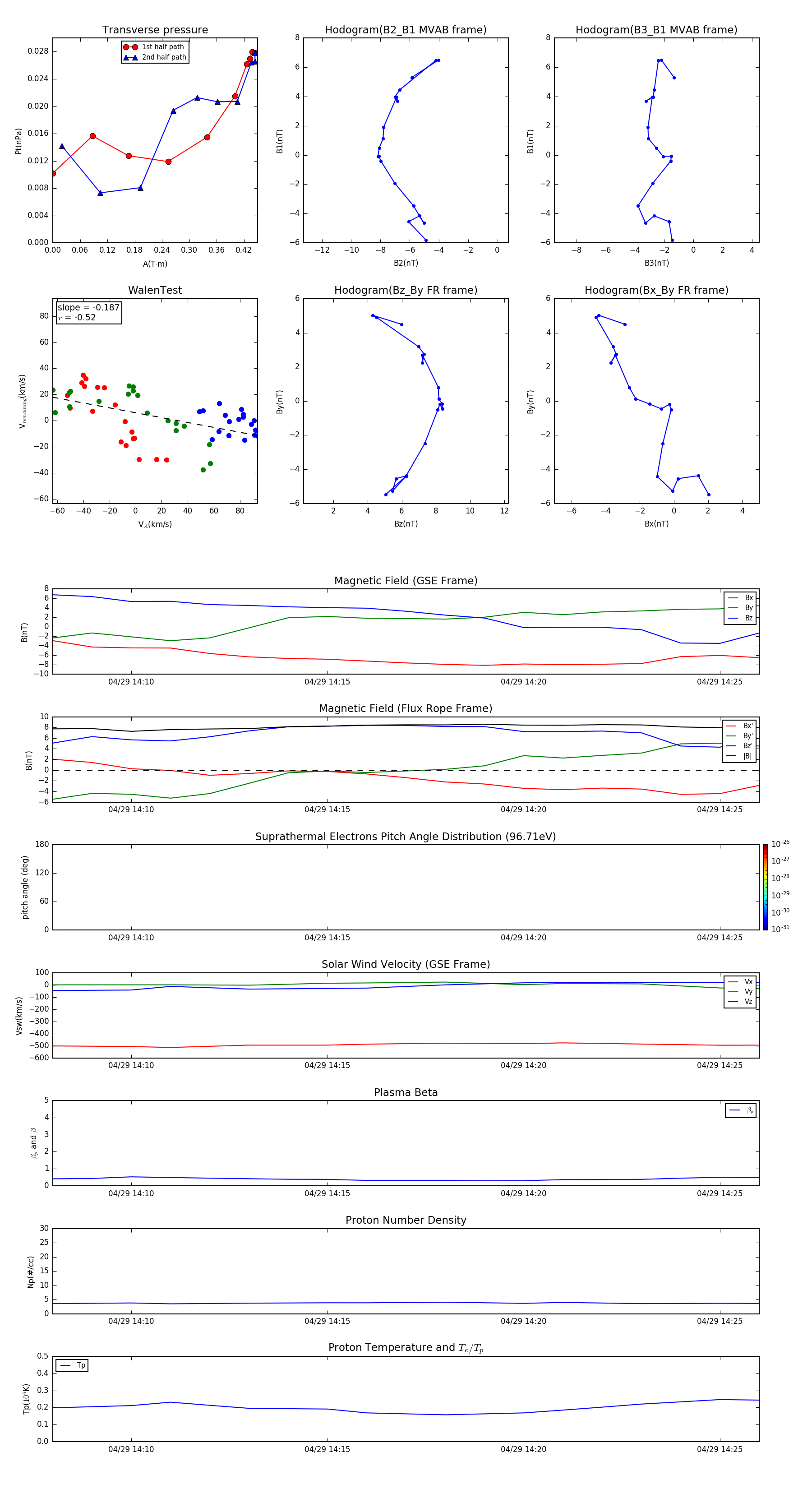
Task: Click the Tp legend in temperature panel
Action: (72, 1365)
